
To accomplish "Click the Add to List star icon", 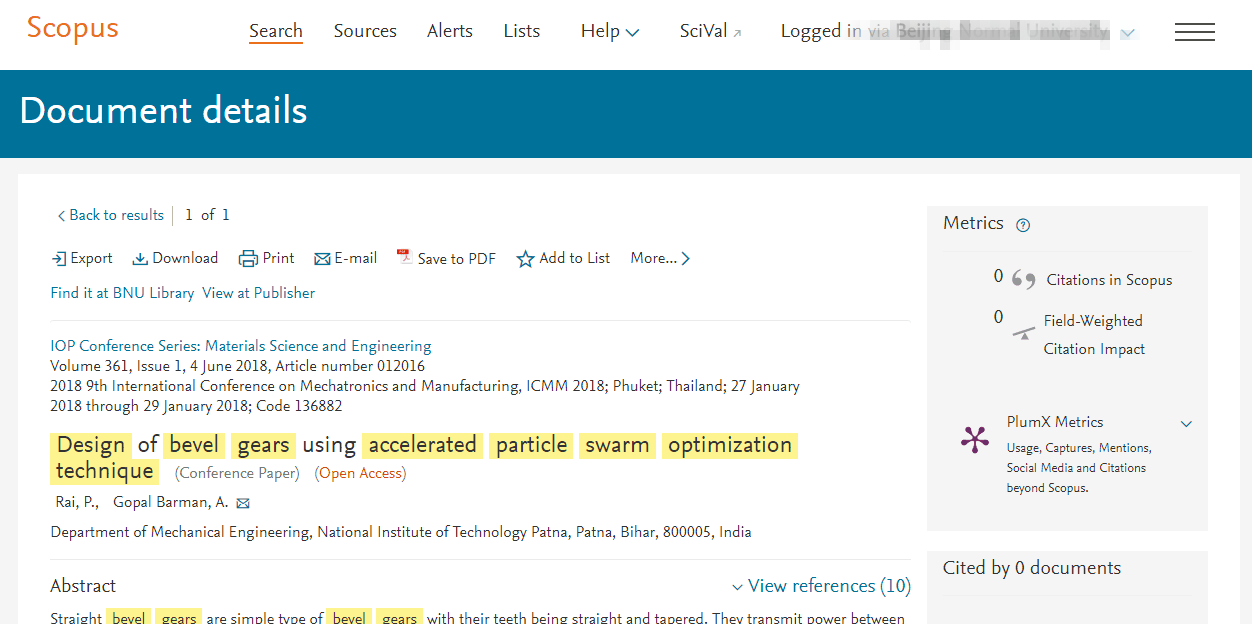I will coord(525,259).
